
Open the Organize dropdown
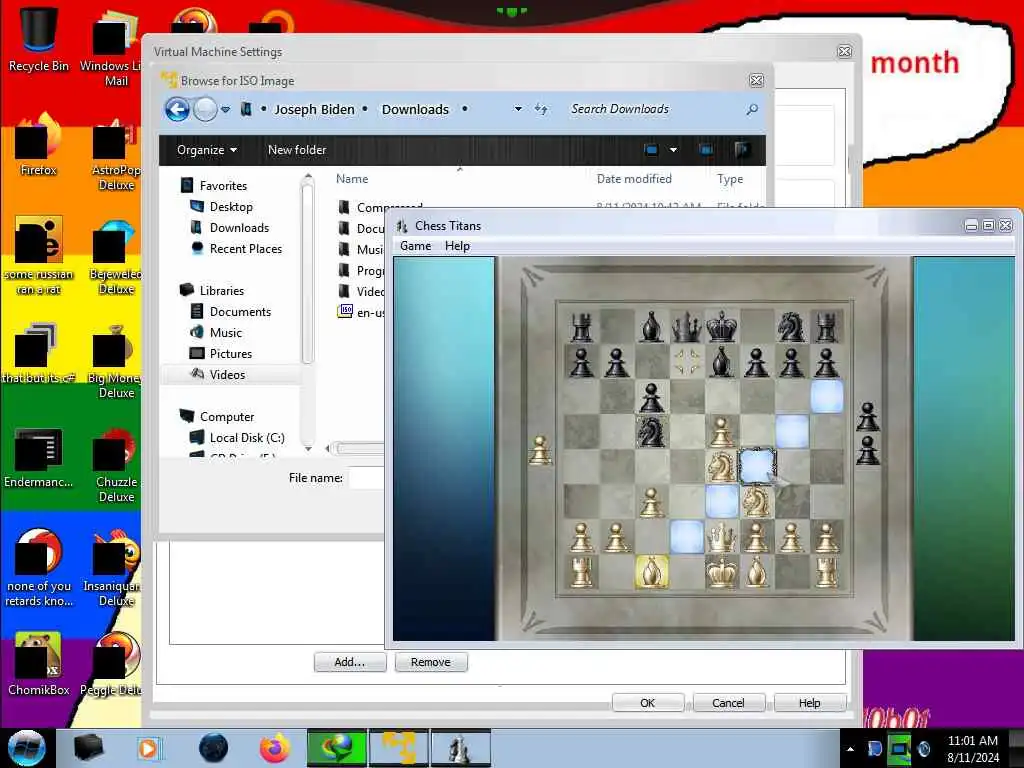[206, 150]
